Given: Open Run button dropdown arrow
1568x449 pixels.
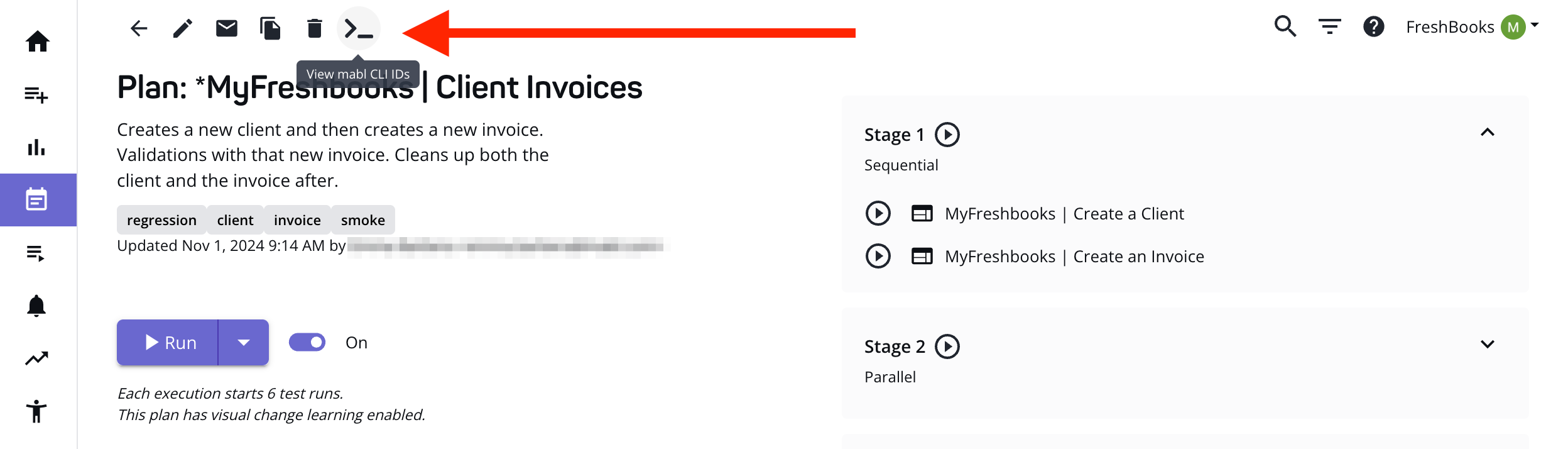Looking at the screenshot, I should (244, 342).
